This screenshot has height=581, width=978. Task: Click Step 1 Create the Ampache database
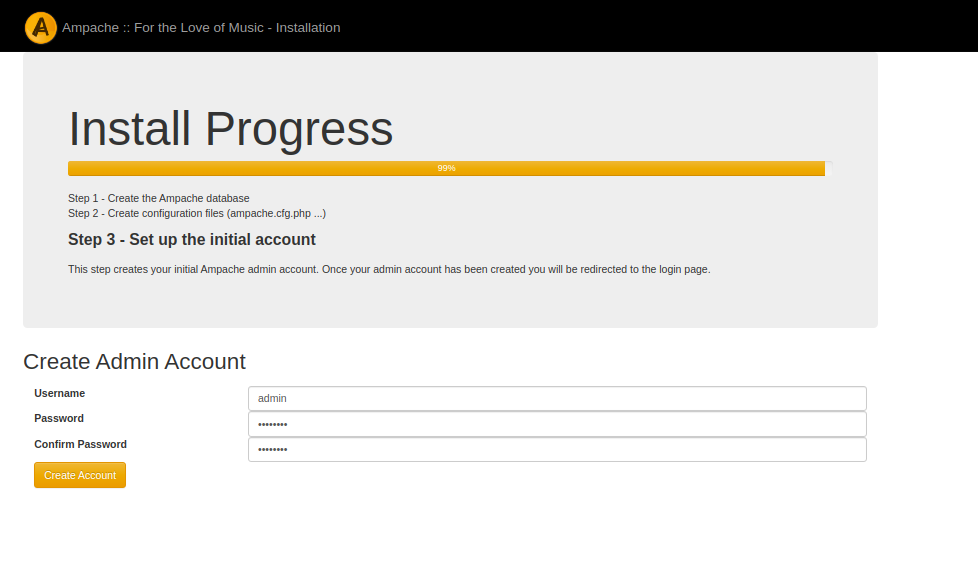click(158, 198)
